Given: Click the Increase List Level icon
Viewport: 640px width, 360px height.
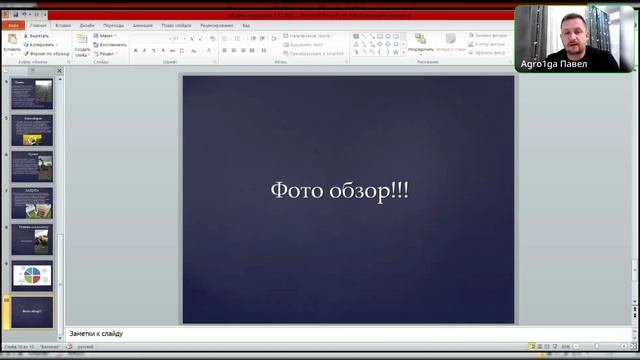Looking at the screenshot, I should pyautogui.click(x=262, y=39).
